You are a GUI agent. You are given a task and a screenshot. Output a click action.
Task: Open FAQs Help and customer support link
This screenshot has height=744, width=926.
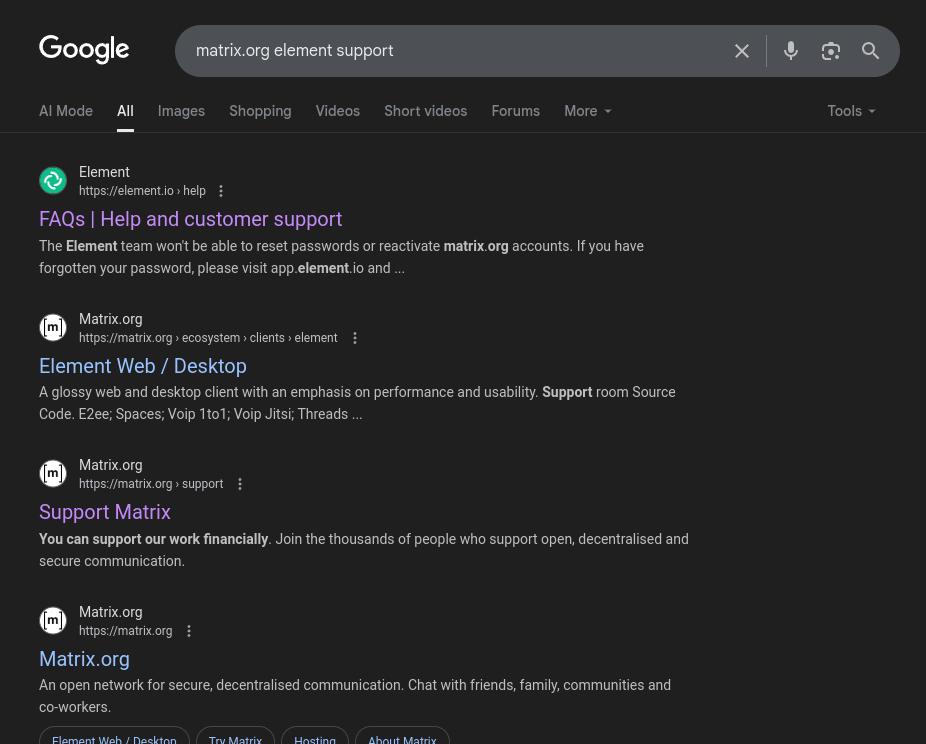(x=190, y=219)
